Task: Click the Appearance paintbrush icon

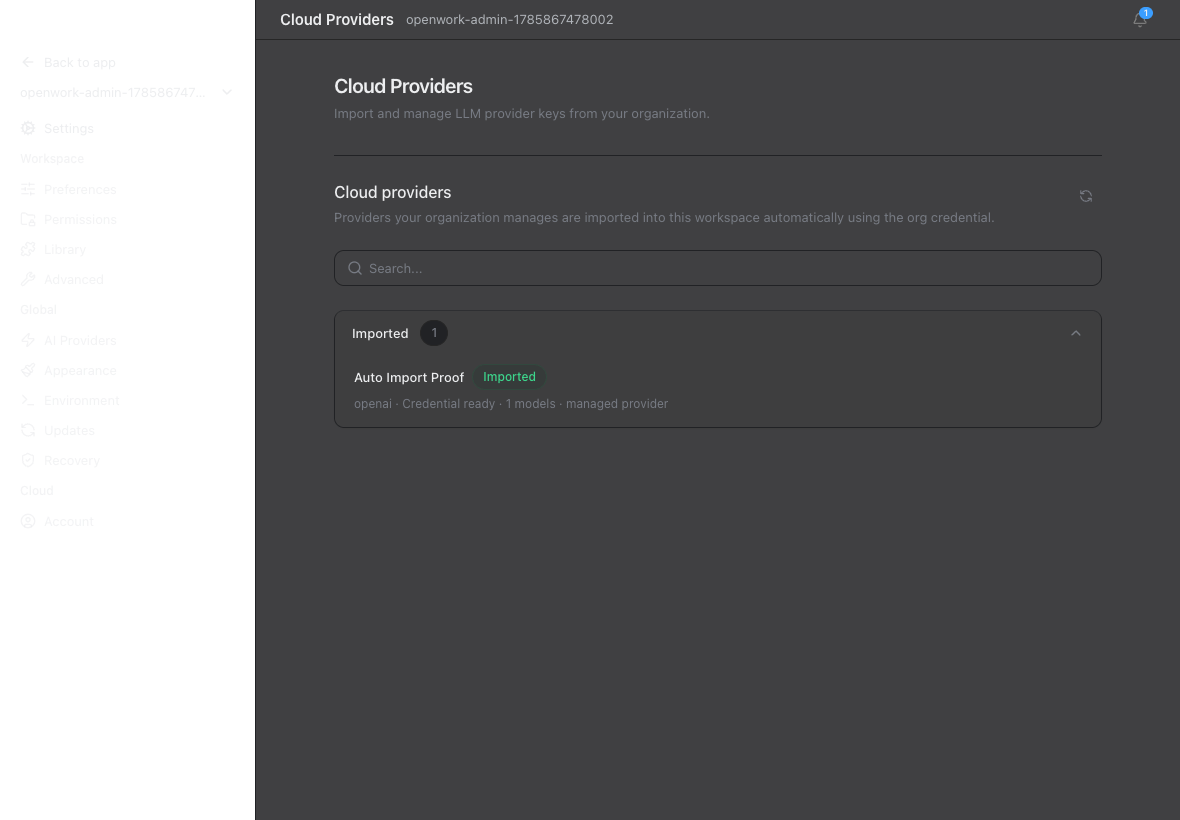Action: pos(28,370)
